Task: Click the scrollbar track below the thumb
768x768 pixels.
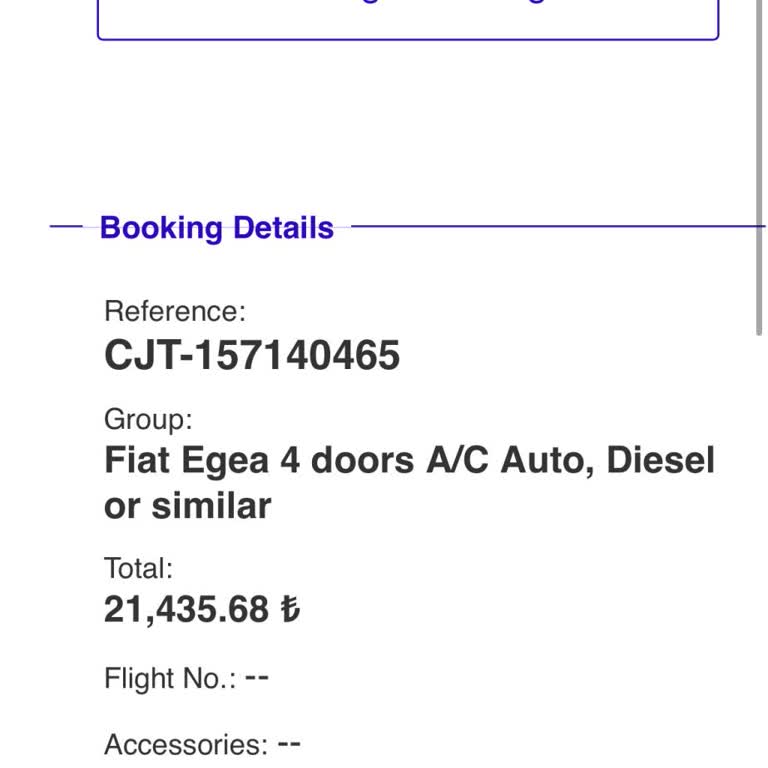Action: pos(760,550)
